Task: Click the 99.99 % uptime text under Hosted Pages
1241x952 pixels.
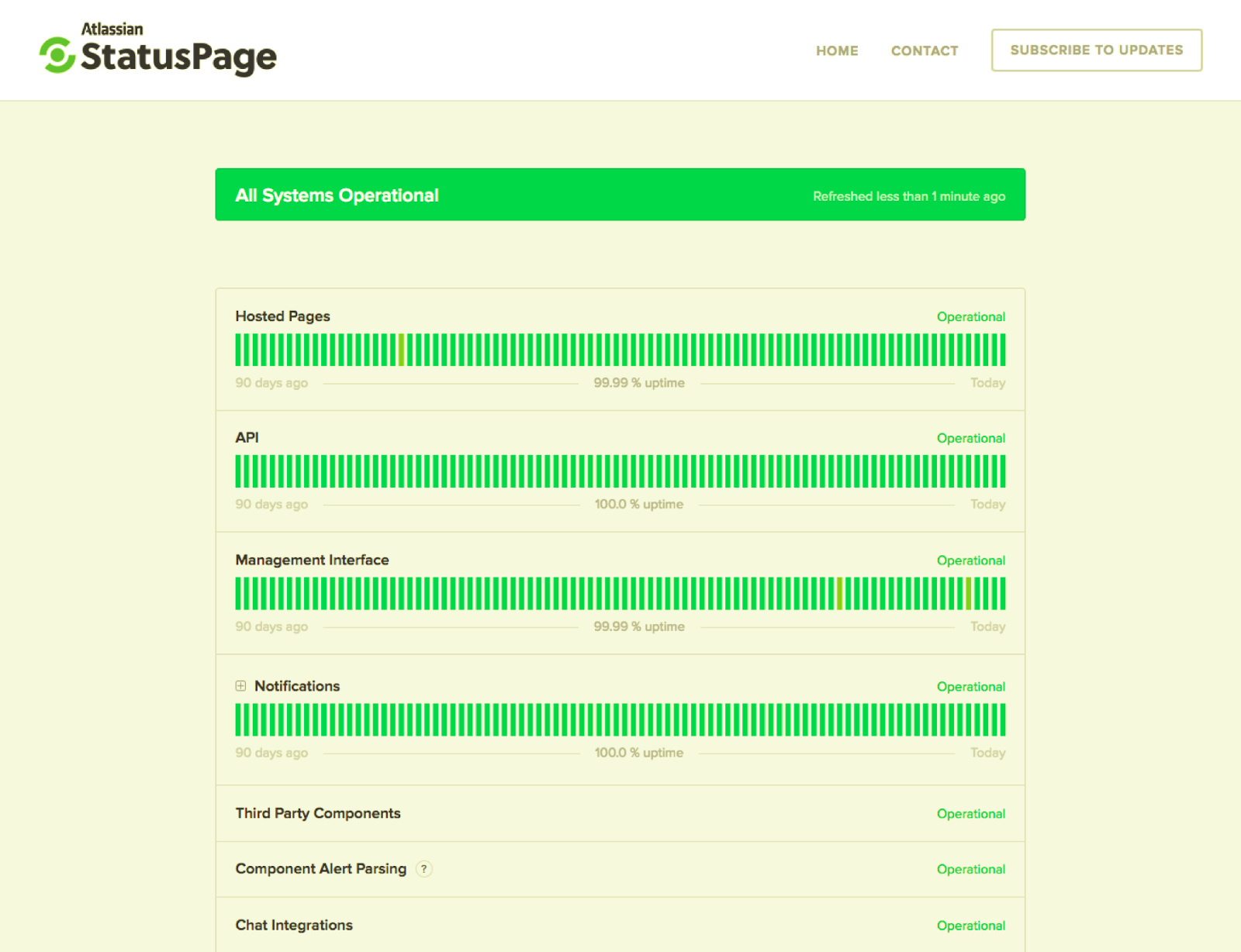Action: click(x=639, y=383)
